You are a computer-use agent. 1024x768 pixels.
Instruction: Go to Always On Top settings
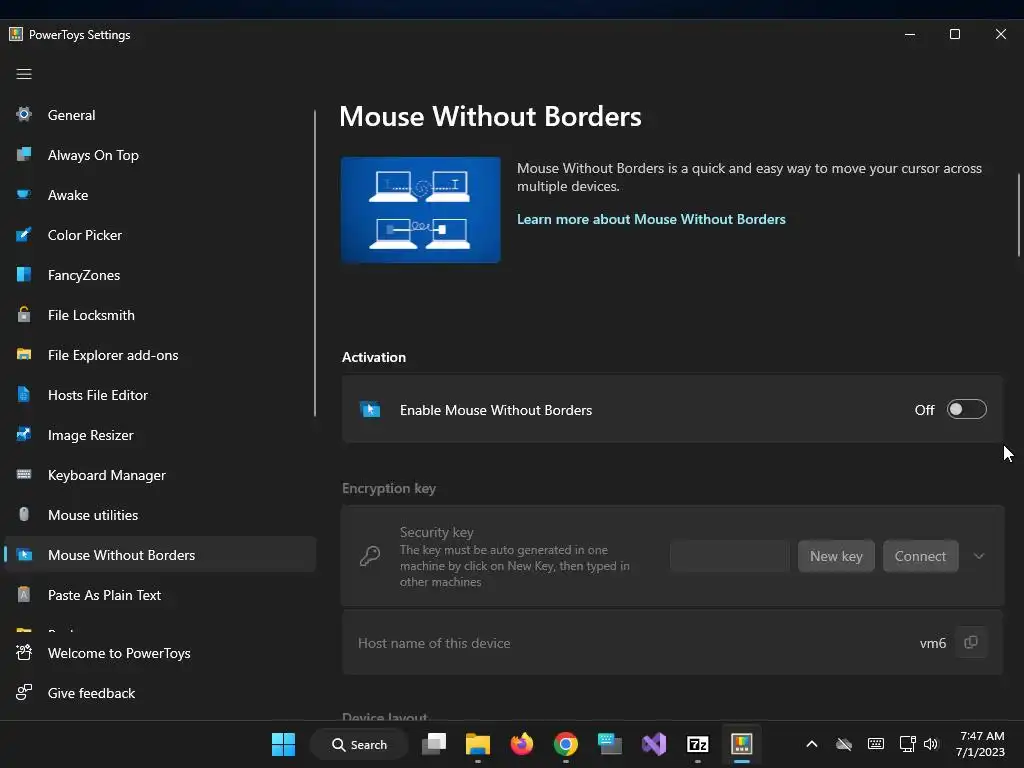pos(159,155)
